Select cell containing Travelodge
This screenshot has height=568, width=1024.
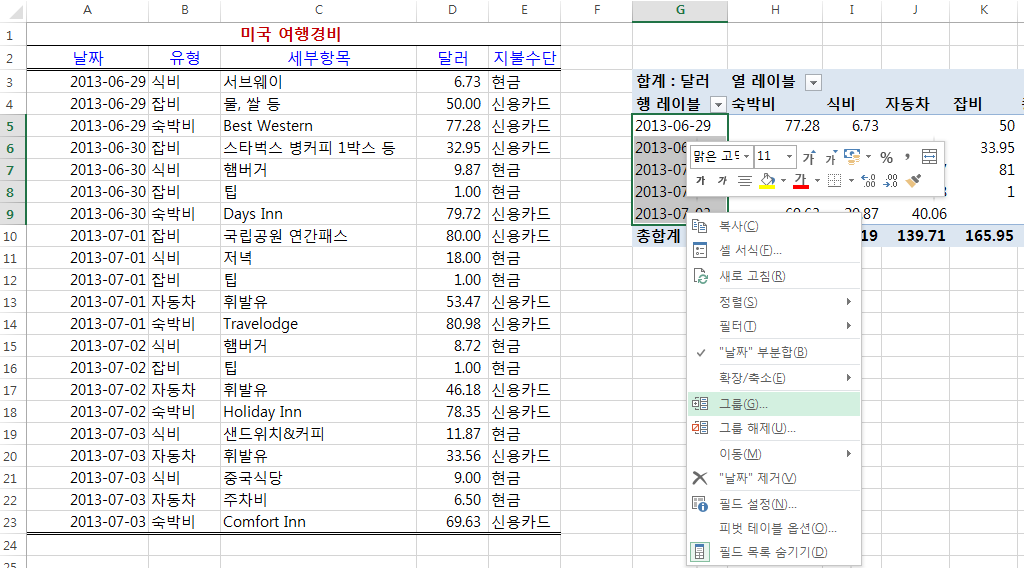(x=319, y=324)
